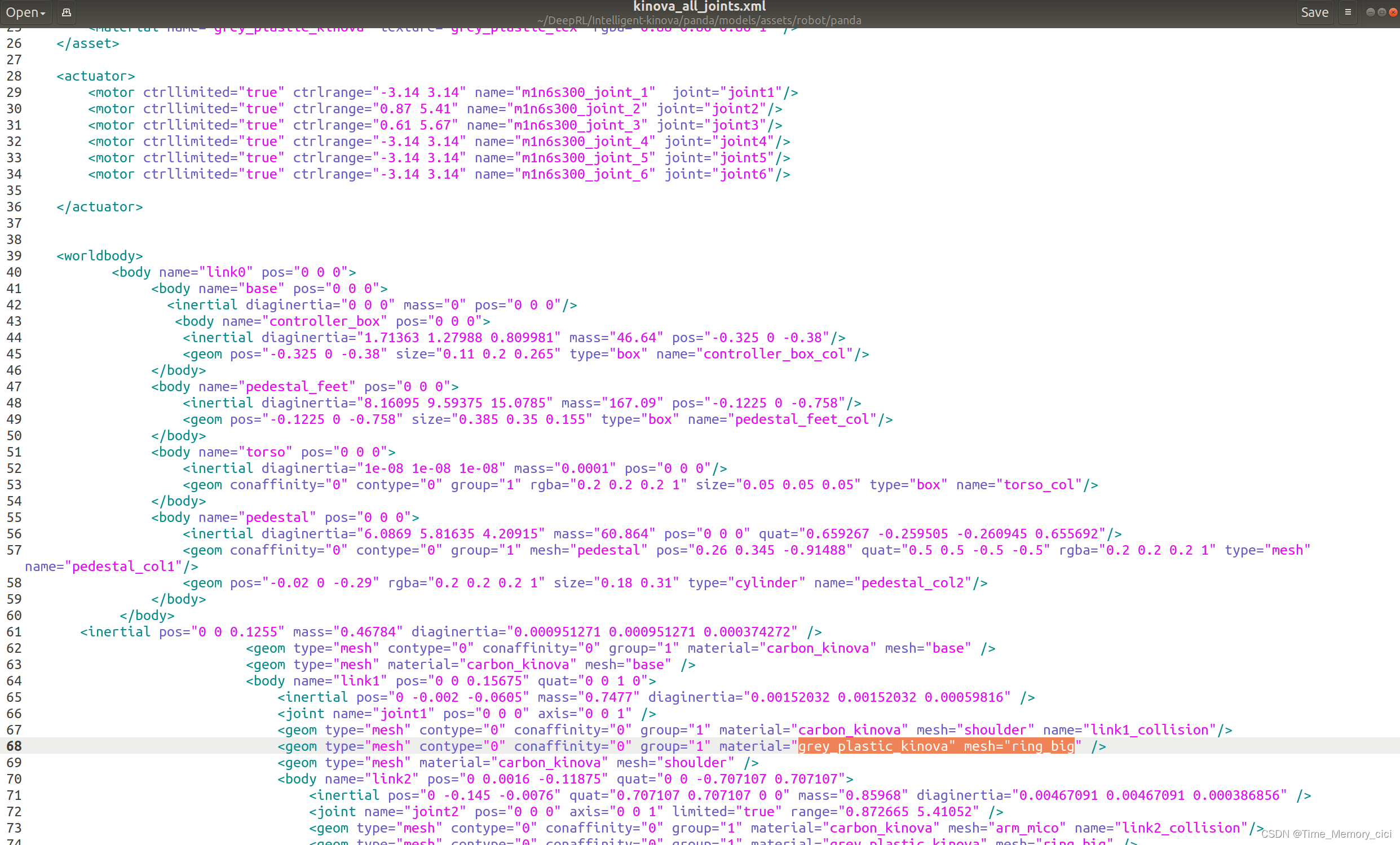
Task: Click the kinova_all_joints.xml title
Action: click(x=699, y=6)
